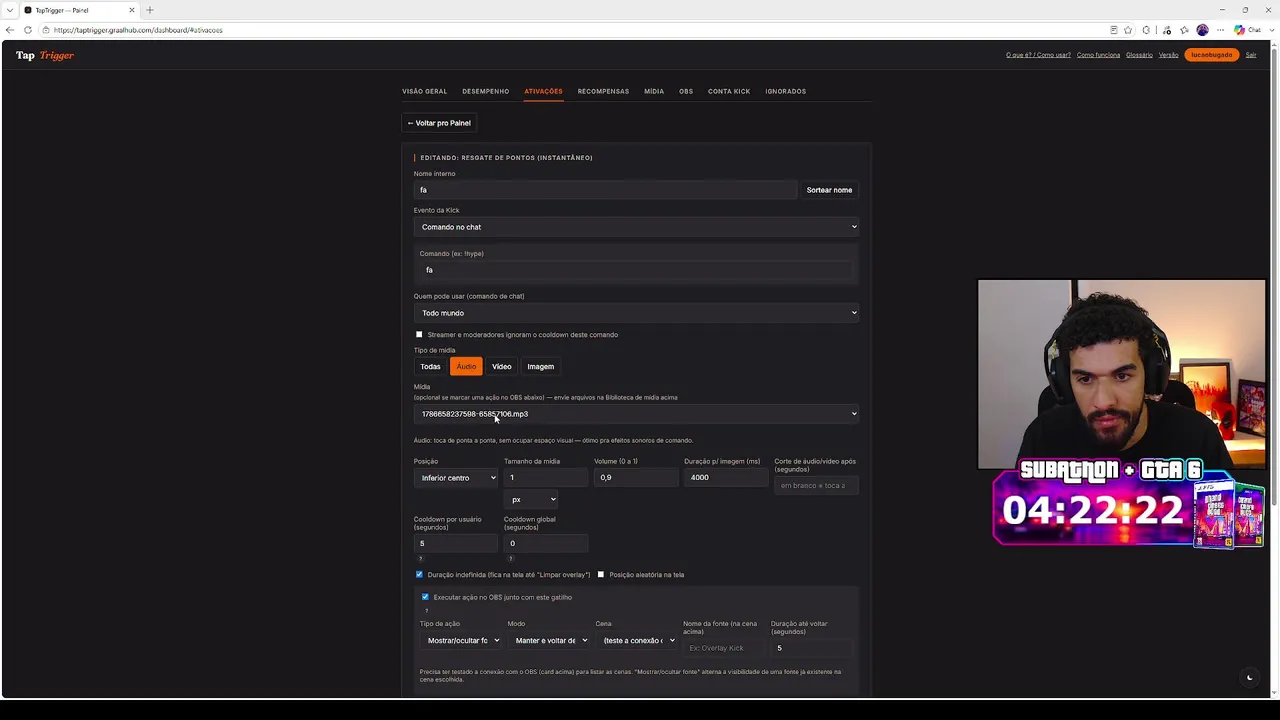Toggle streamer and moderators ignore cooldown checkbox
The height and width of the screenshot is (720, 1280).
(x=419, y=335)
